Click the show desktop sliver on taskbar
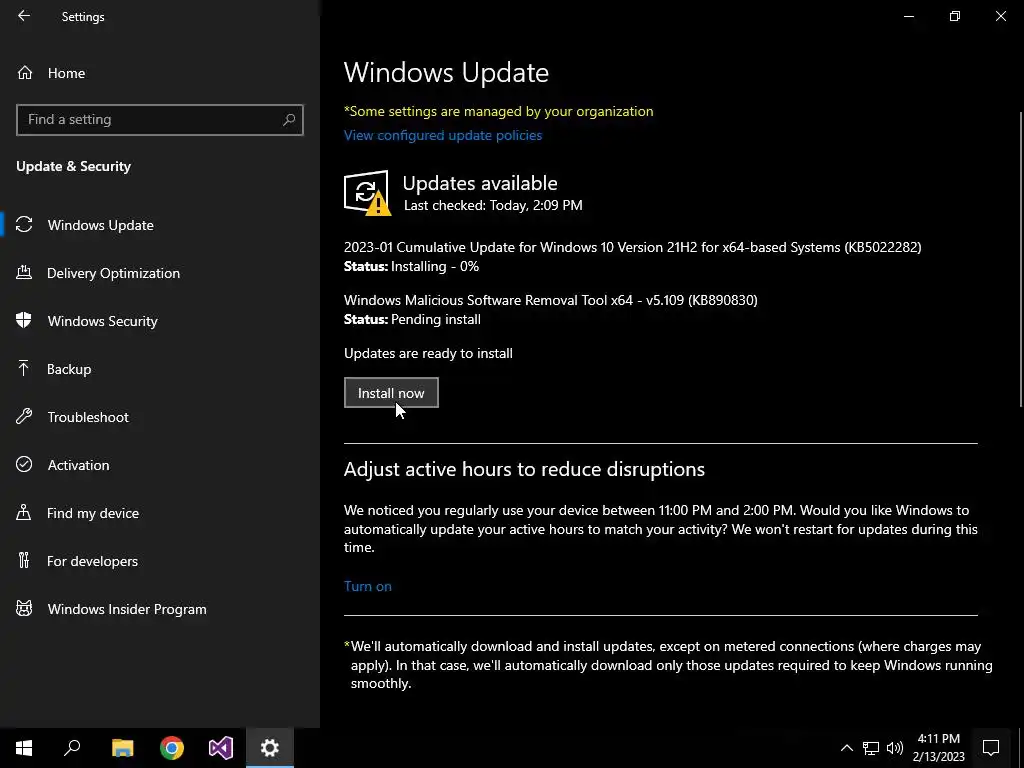Screen dimensions: 1024x768 pos(1021,748)
